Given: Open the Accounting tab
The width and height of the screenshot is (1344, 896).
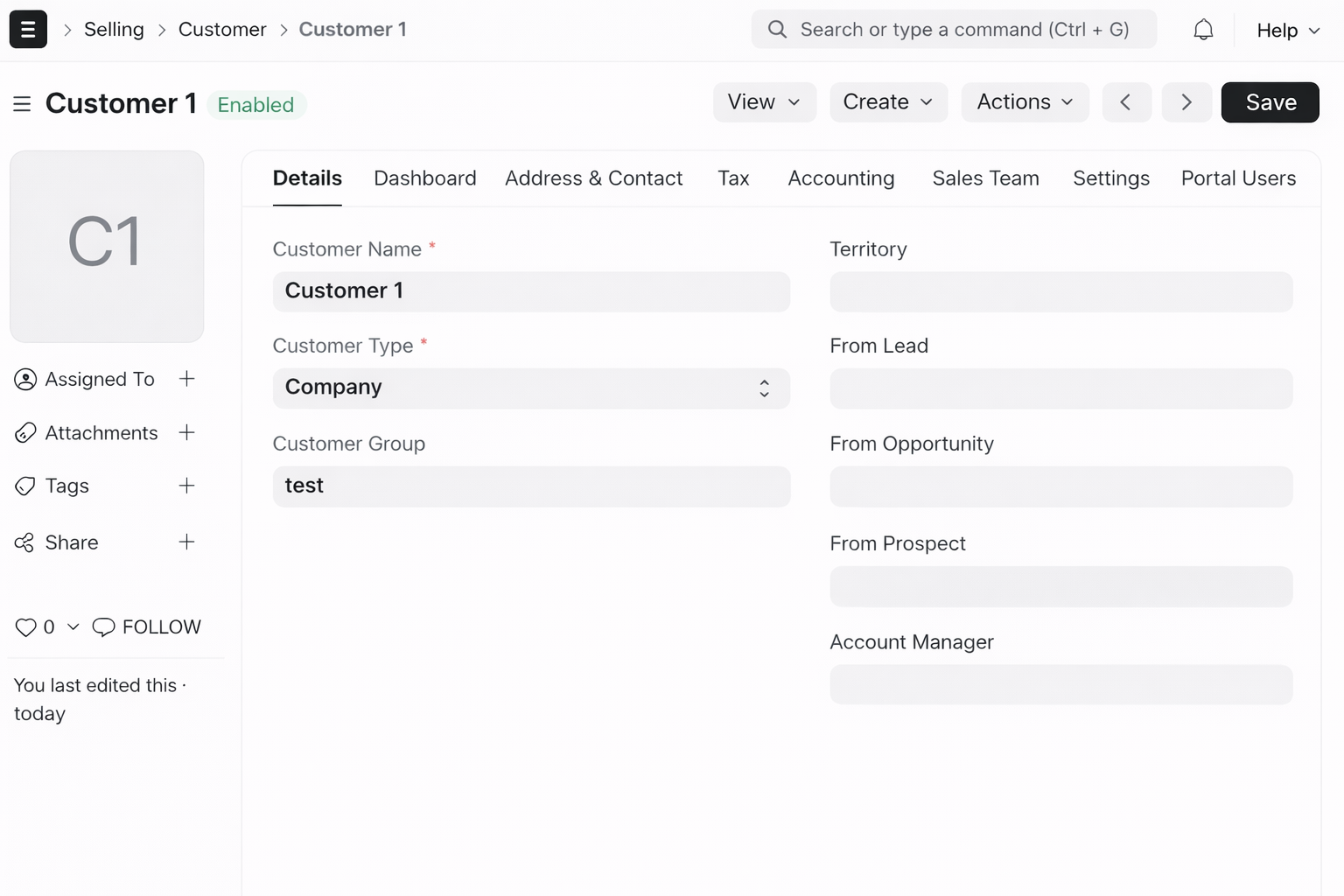Looking at the screenshot, I should click(x=841, y=178).
